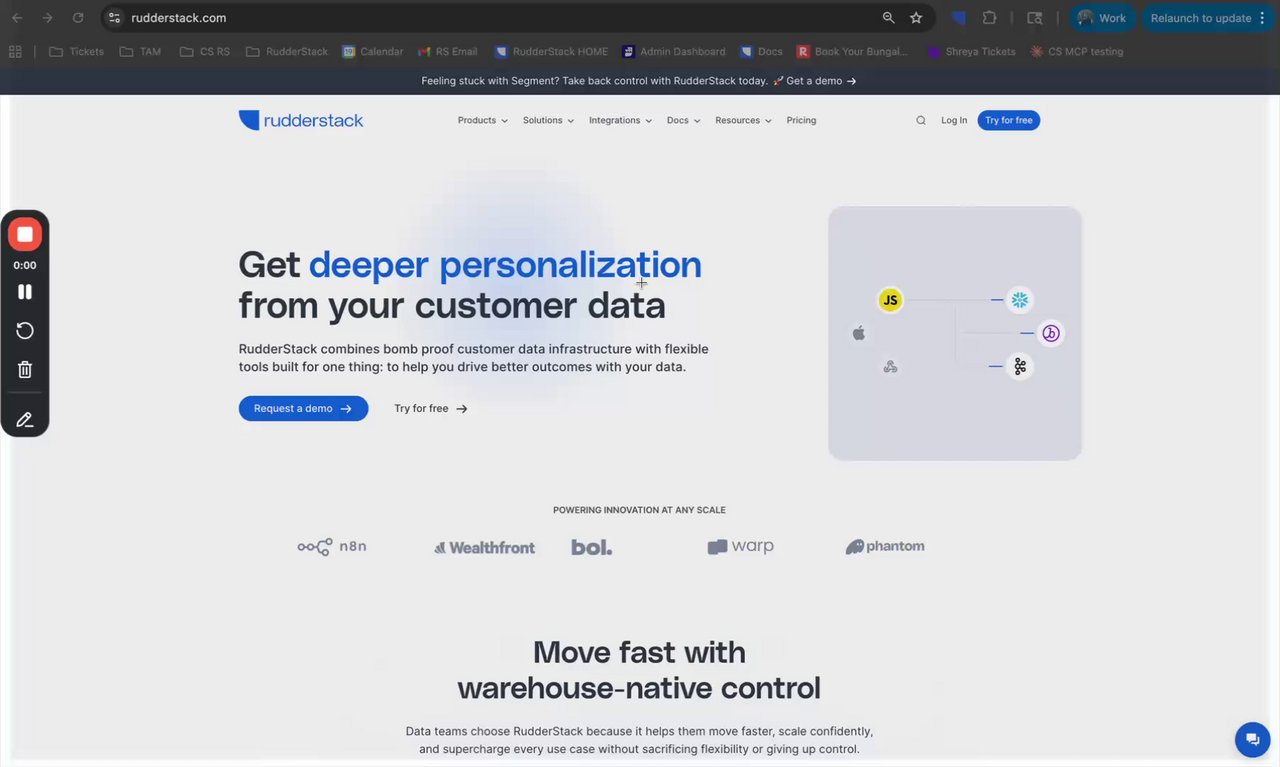Viewport: 1280px width, 767px height.
Task: Open the Tickets bookmark folder
Action: pos(76,51)
